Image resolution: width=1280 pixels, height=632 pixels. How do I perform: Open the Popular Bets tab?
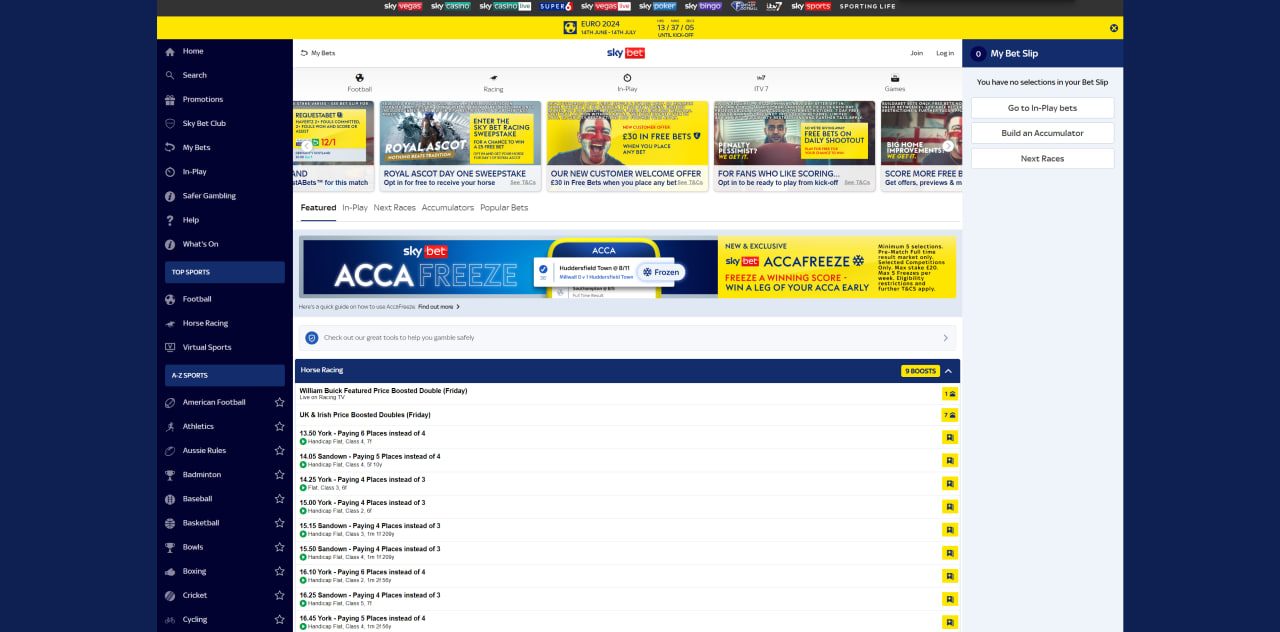tap(504, 207)
